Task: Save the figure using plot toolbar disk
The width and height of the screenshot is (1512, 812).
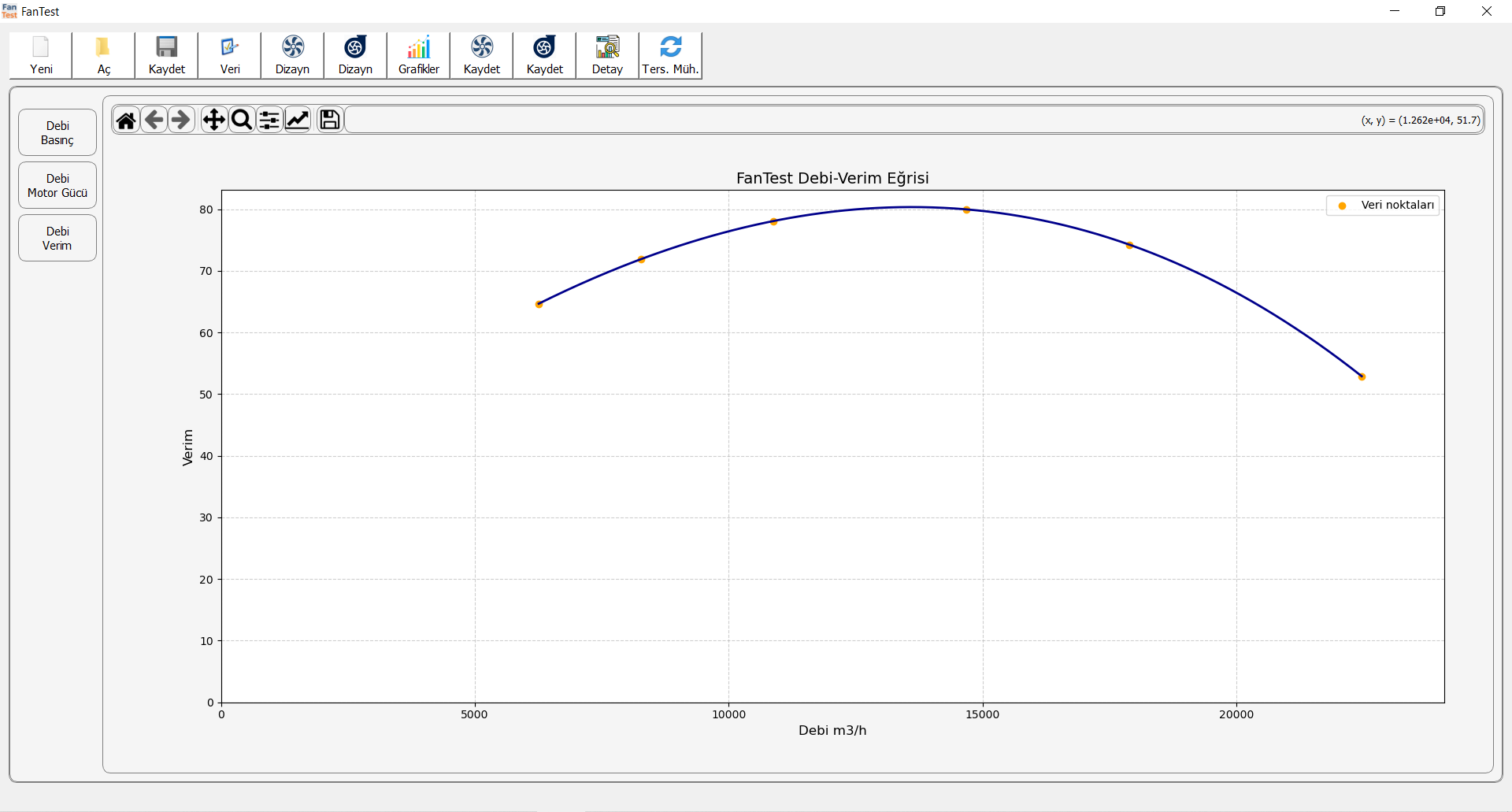Action: click(x=330, y=120)
